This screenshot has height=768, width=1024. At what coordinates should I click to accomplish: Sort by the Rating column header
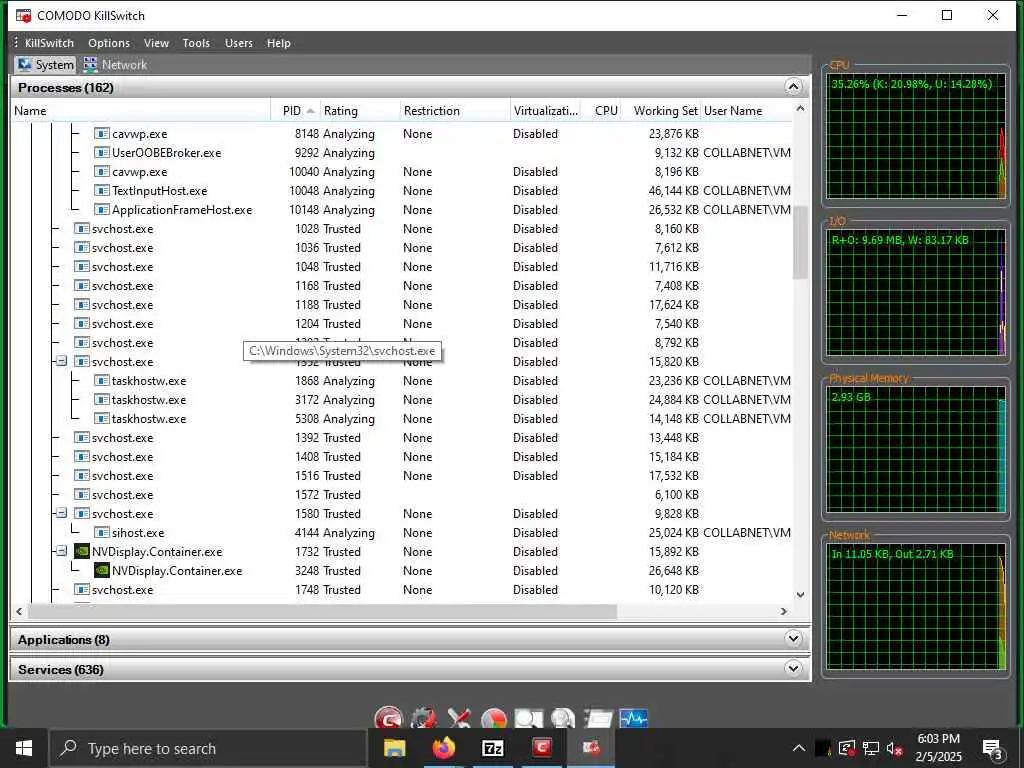coord(360,110)
